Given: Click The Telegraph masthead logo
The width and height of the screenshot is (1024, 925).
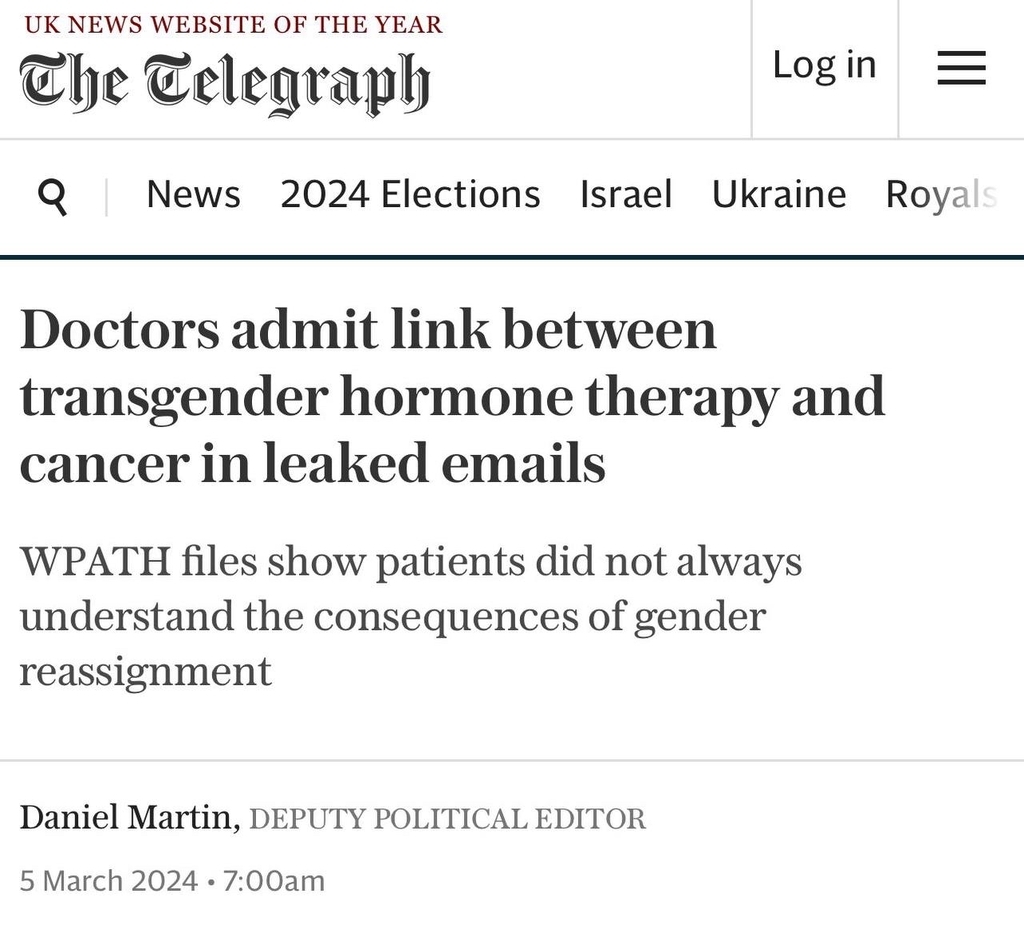Looking at the screenshot, I should coord(224,84).
